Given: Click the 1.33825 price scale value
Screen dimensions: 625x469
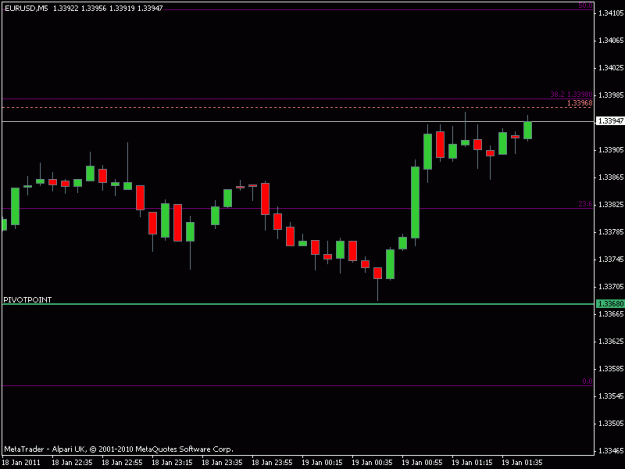Looking at the screenshot, I should tap(611, 205).
